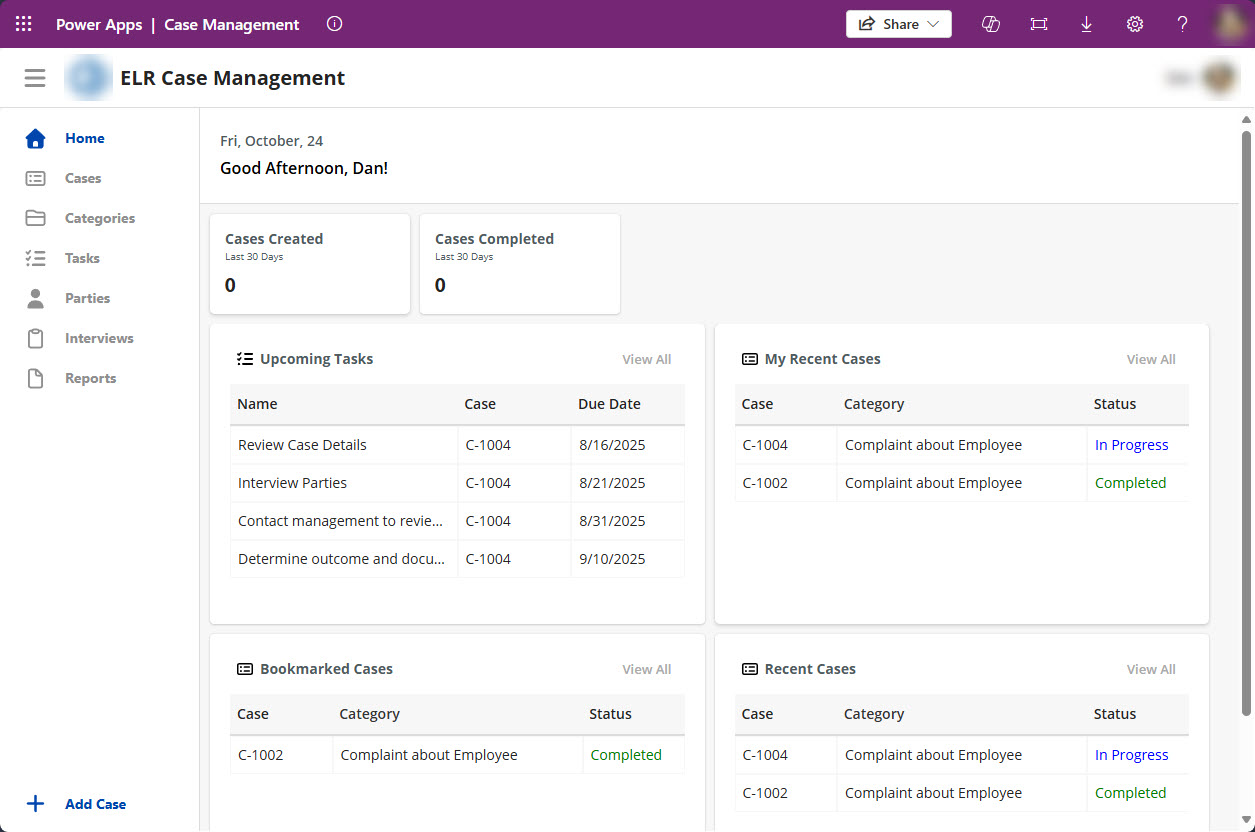Click View All for Upcoming Tasks
Viewport: 1255px width, 832px height.
pos(646,359)
